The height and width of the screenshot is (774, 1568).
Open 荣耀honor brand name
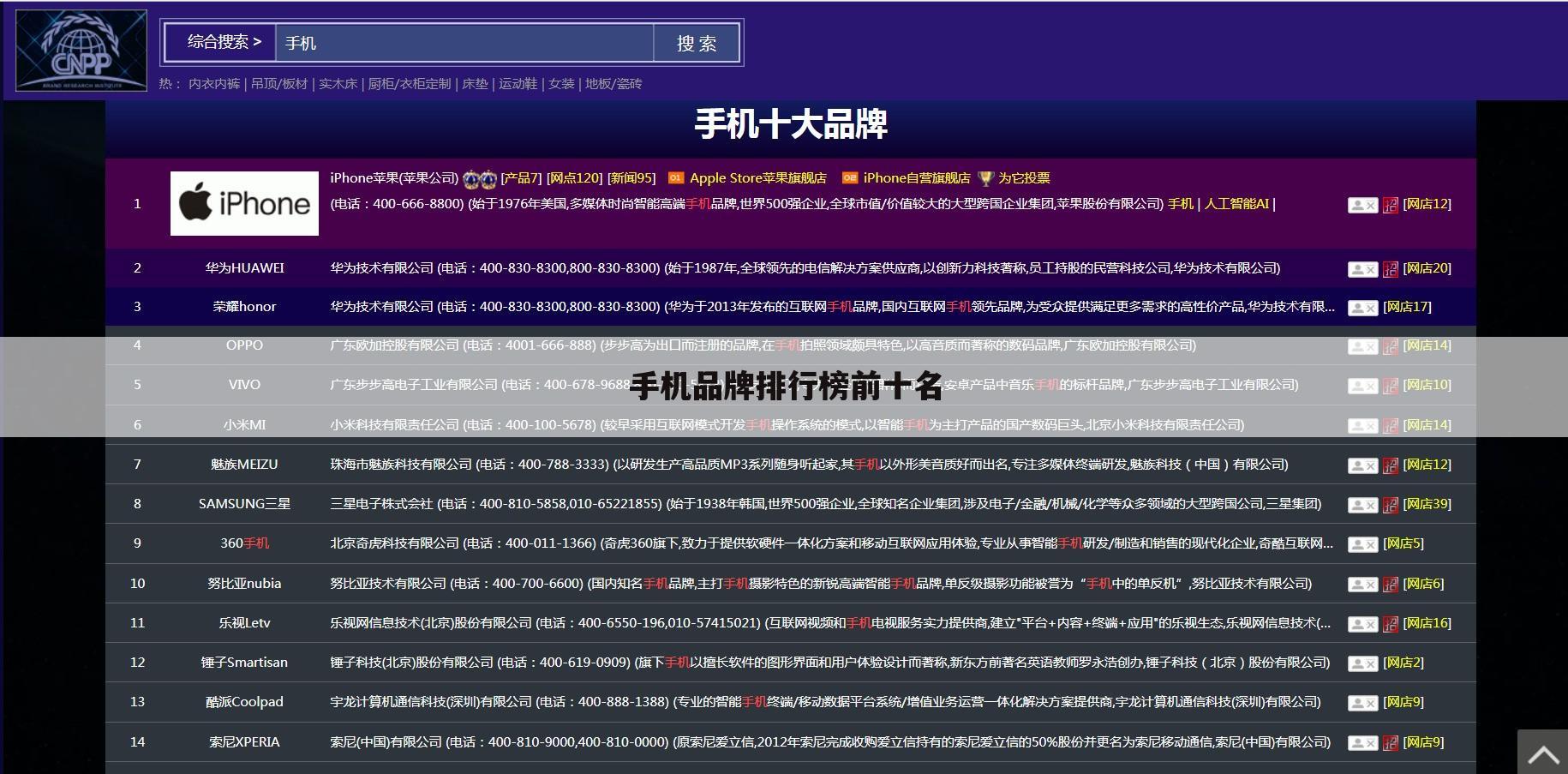point(244,307)
